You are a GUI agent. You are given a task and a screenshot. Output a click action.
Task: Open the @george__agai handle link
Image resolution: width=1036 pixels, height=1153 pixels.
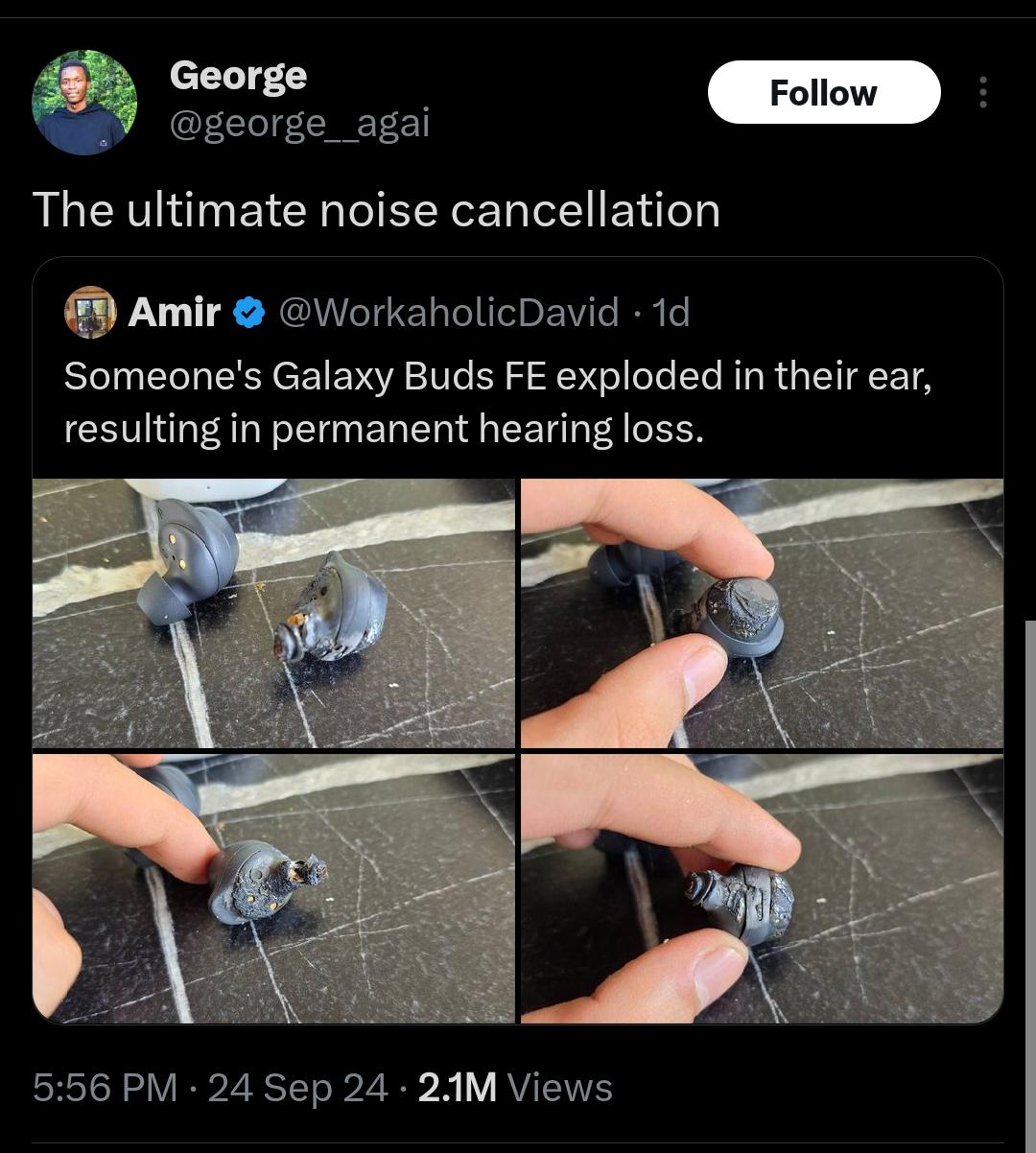[x=299, y=123]
